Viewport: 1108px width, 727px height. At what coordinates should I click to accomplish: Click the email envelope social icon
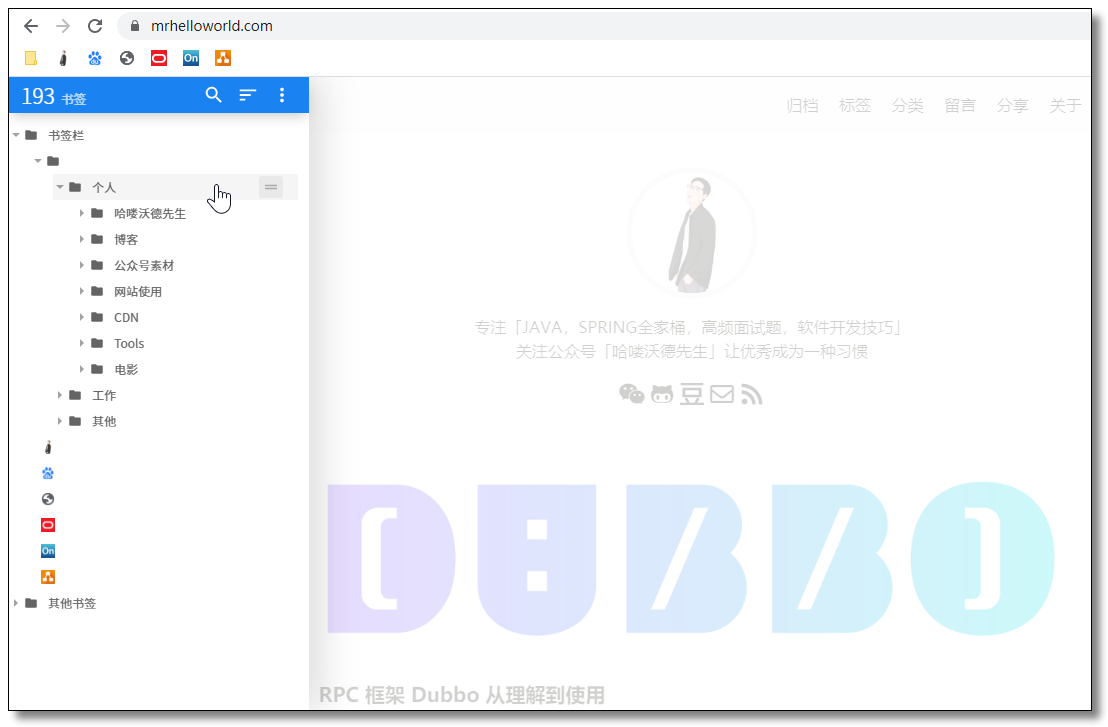[721, 394]
